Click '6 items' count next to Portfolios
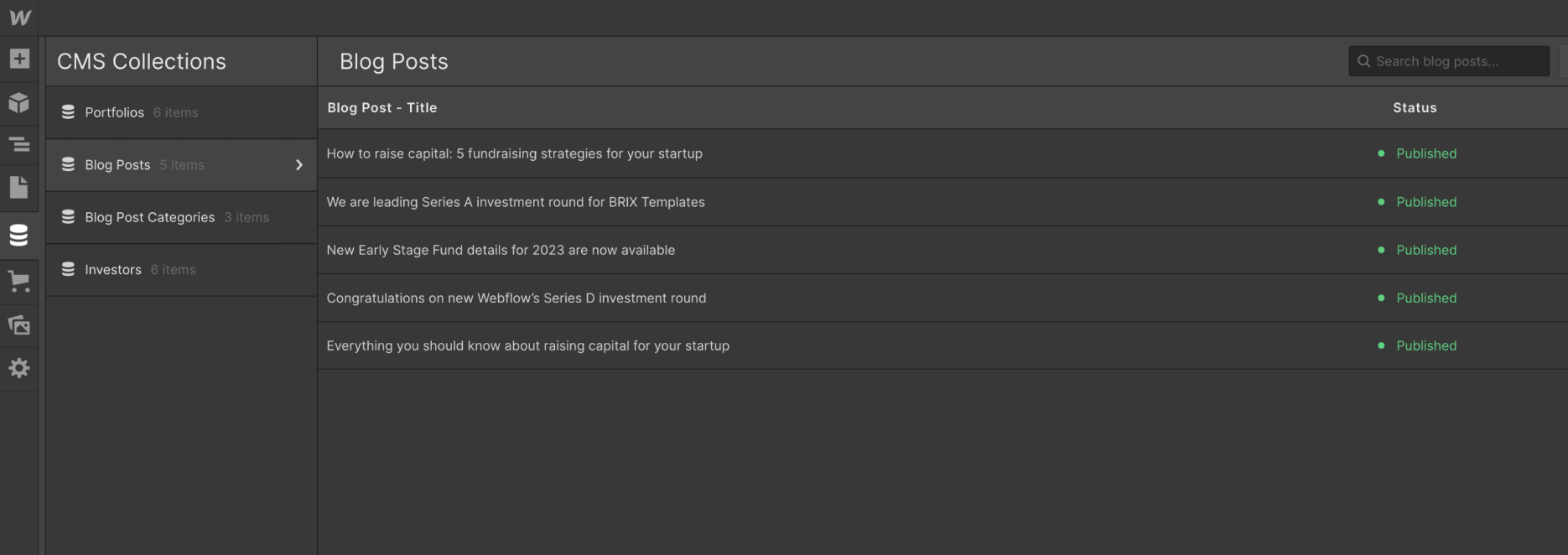 coord(176,112)
